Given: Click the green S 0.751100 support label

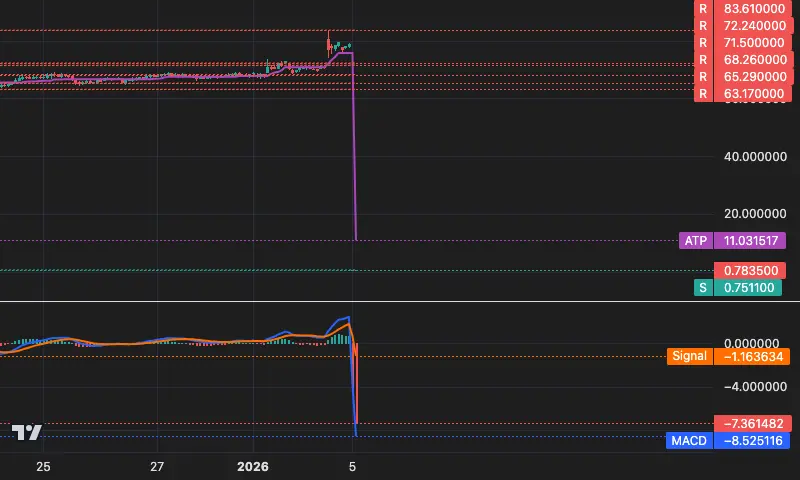Looking at the screenshot, I should pyautogui.click(x=738, y=287).
